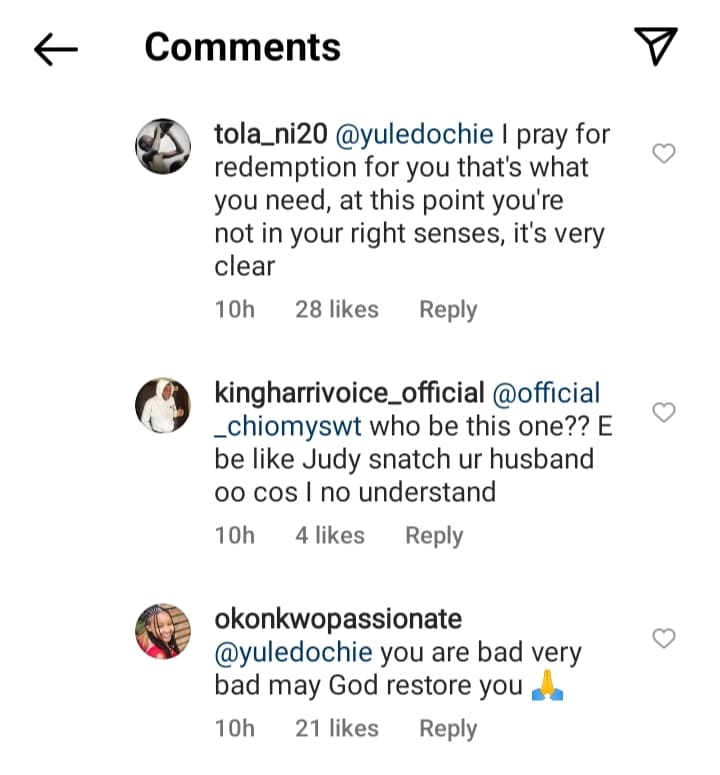Screen dimensions: 720x775
Task: Open direct share paper plane icon
Action: pos(656,47)
